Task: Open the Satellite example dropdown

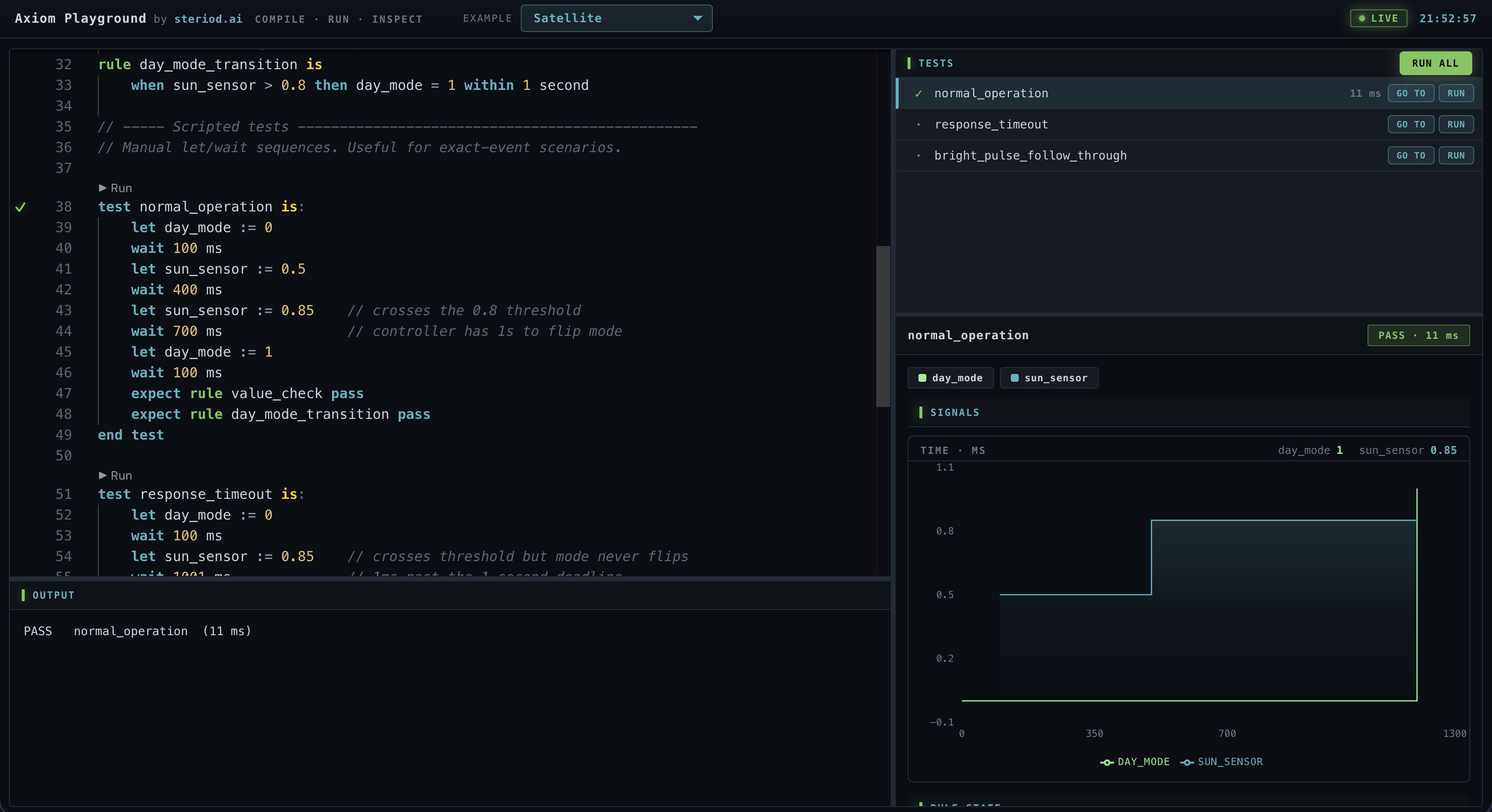Action: pos(616,19)
